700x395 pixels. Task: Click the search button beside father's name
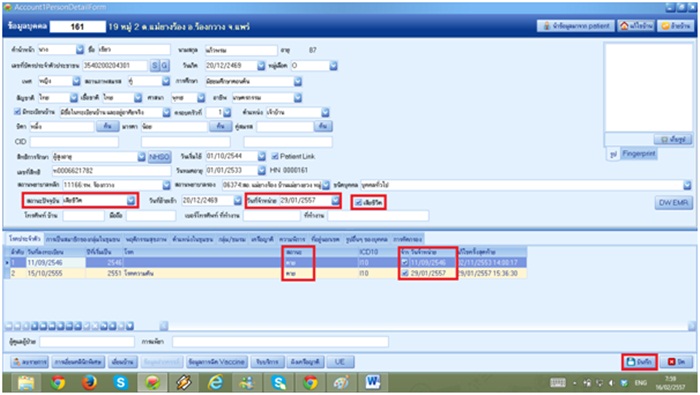(x=108, y=126)
